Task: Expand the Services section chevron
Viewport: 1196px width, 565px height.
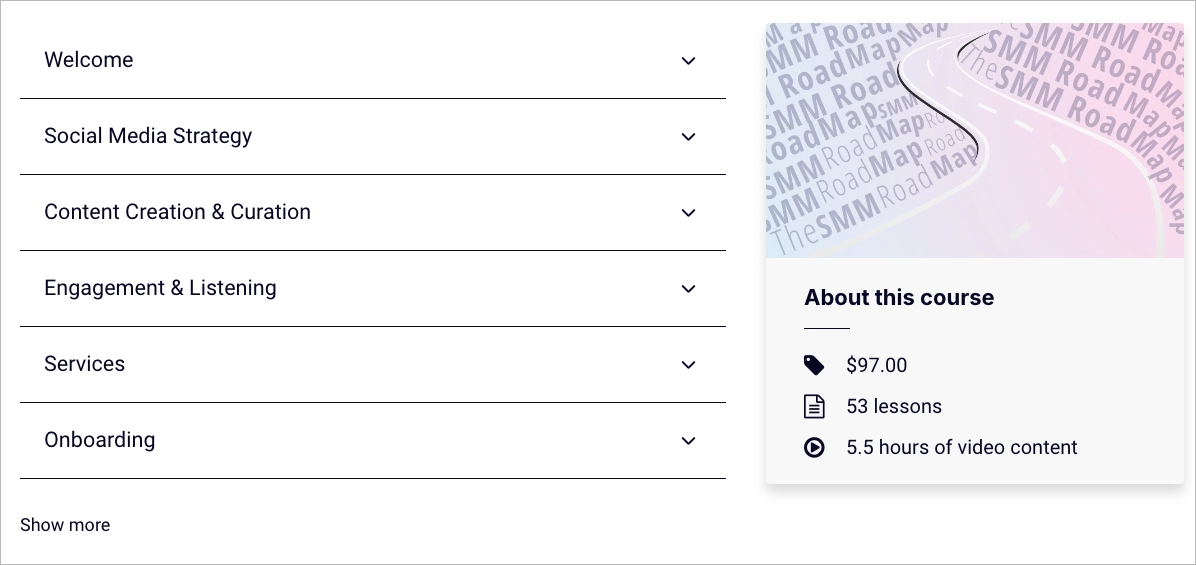Action: pyautogui.click(x=688, y=365)
